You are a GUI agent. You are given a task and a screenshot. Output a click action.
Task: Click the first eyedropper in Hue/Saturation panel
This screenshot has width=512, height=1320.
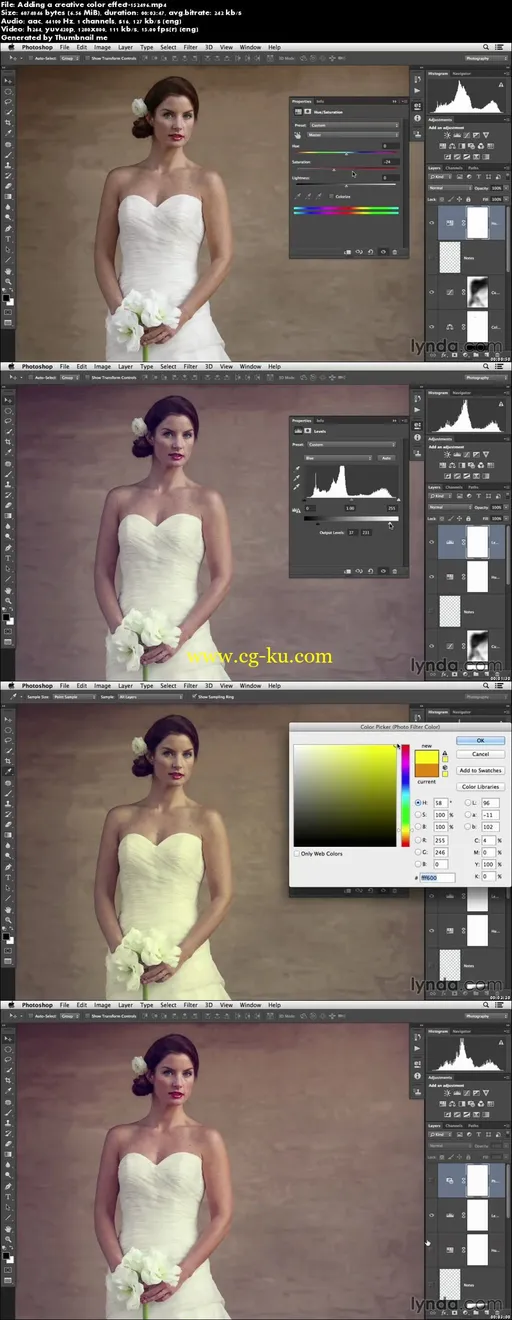click(297, 196)
